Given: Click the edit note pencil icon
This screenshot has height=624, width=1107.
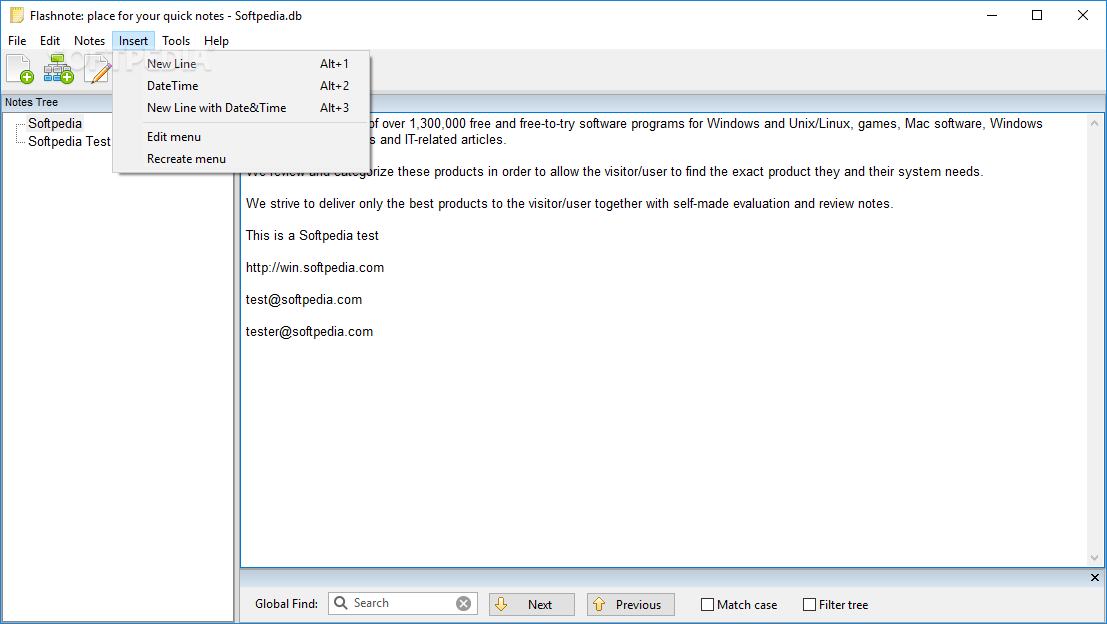Looking at the screenshot, I should coord(97,69).
